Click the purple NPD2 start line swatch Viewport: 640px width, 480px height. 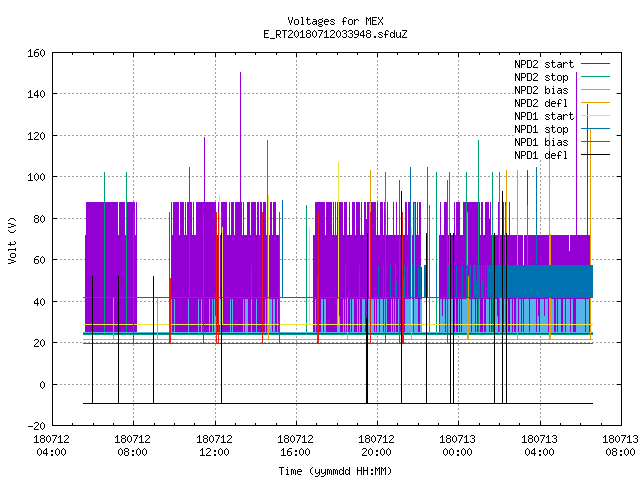tap(596, 64)
